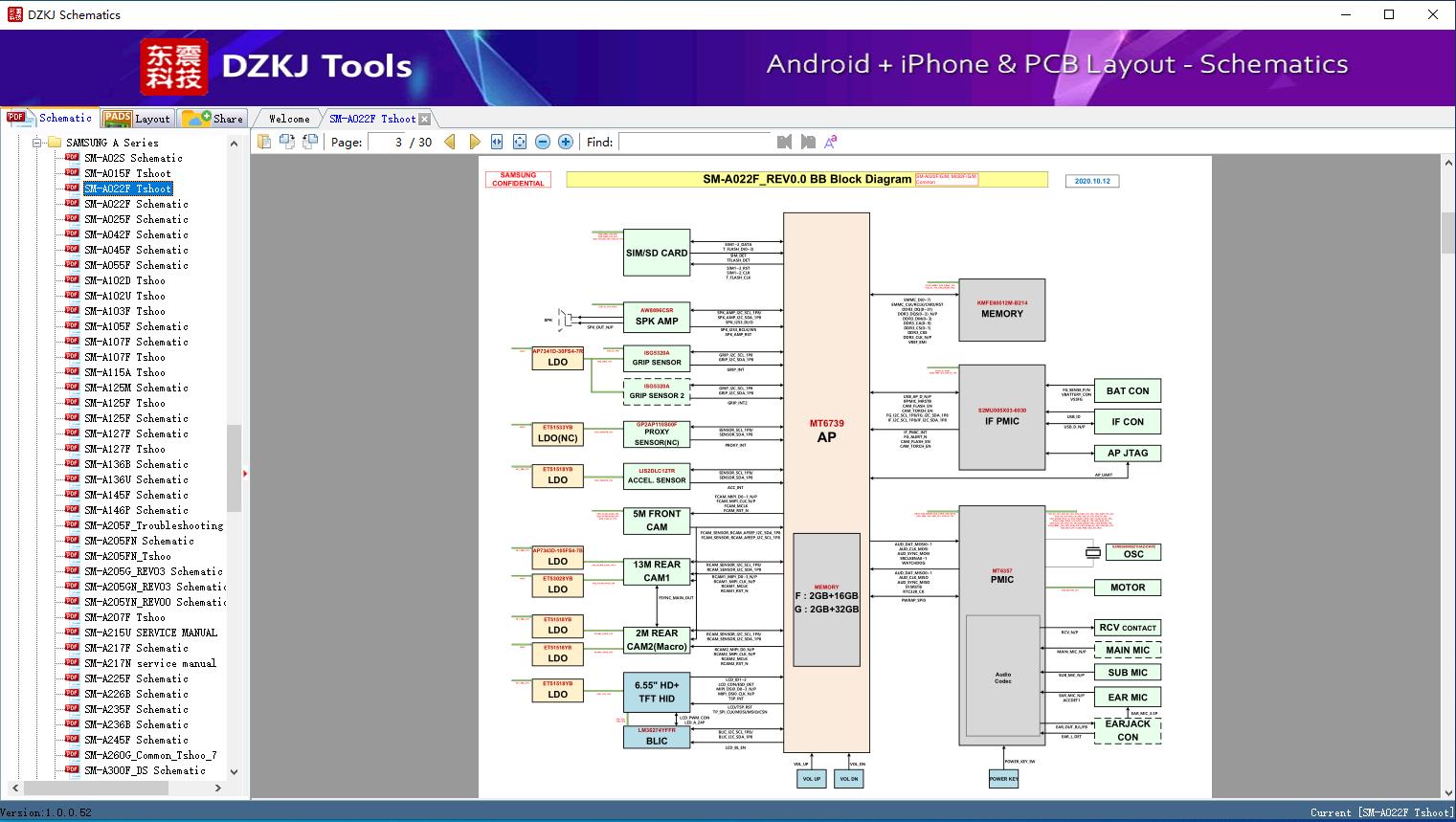Click the page number input field
The width and height of the screenshot is (1456, 822).
[x=387, y=142]
